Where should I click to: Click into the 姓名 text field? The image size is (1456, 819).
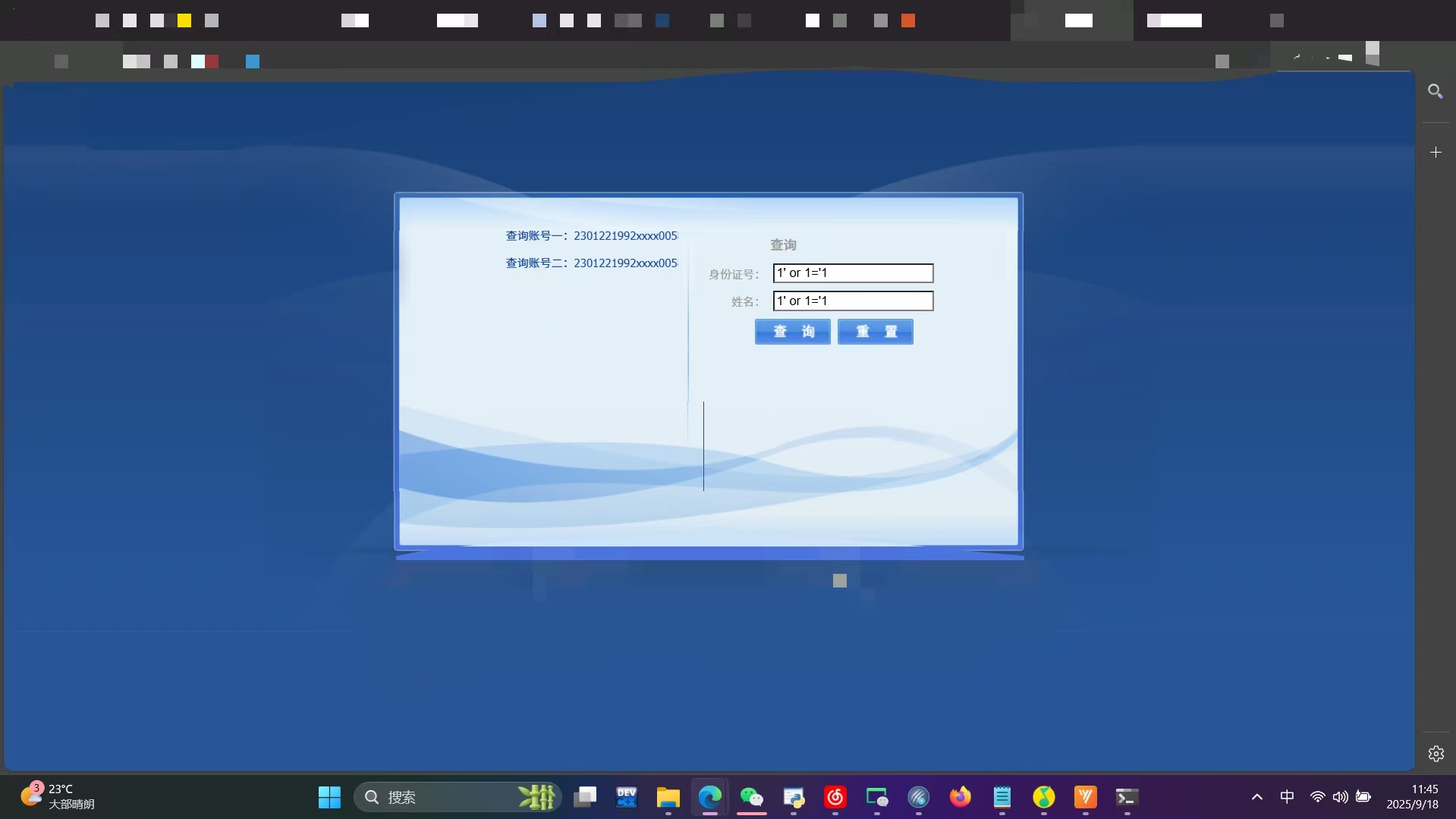[853, 301]
